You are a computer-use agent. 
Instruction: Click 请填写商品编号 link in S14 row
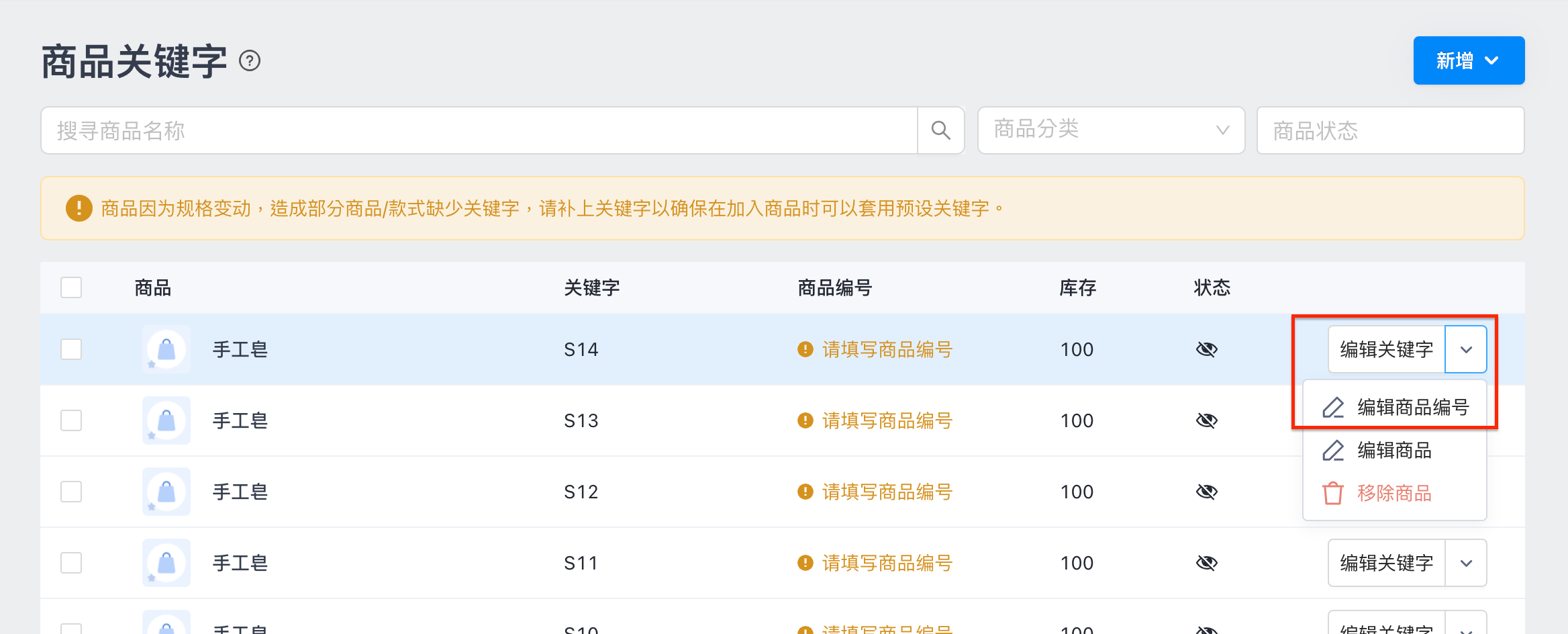click(x=887, y=349)
